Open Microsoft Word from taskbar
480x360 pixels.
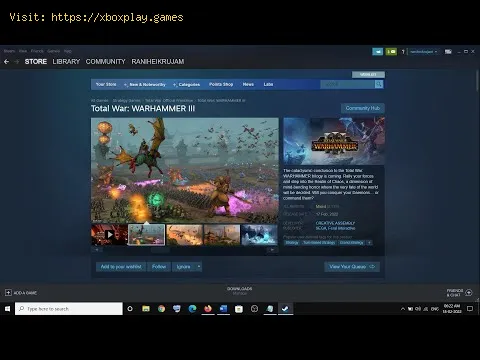[x=223, y=309]
